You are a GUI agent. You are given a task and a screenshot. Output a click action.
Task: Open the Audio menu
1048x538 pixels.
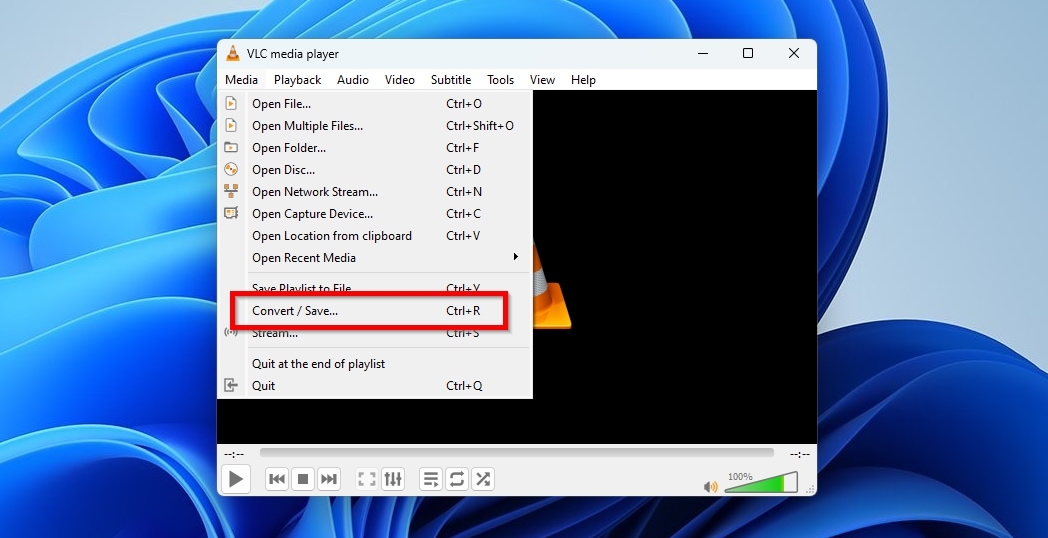(353, 80)
